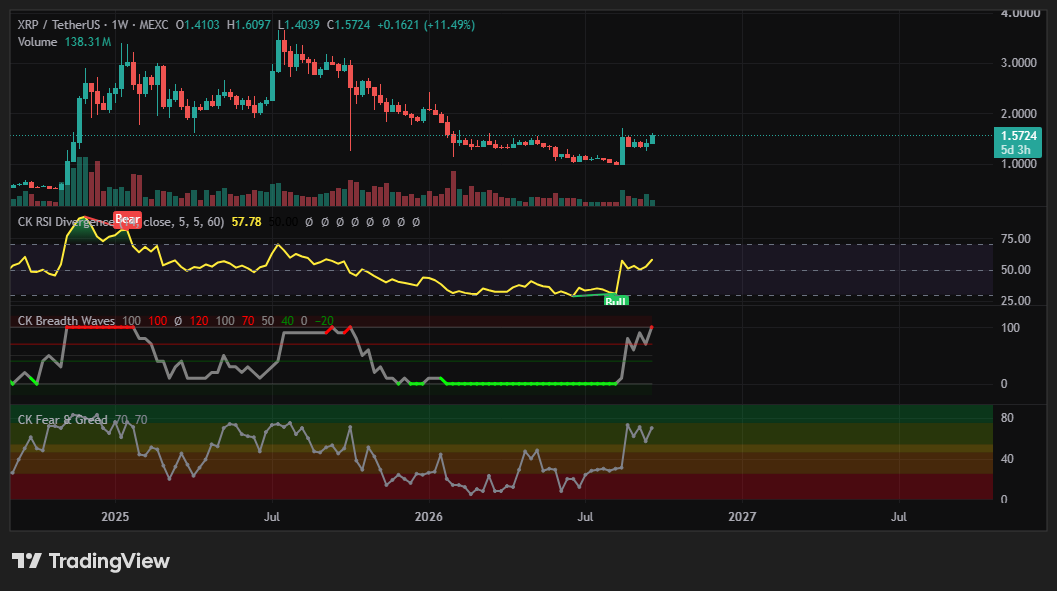Viewport: 1057px width, 591px height.
Task: Click the yellow RSI value 57.78
Action: (246, 222)
